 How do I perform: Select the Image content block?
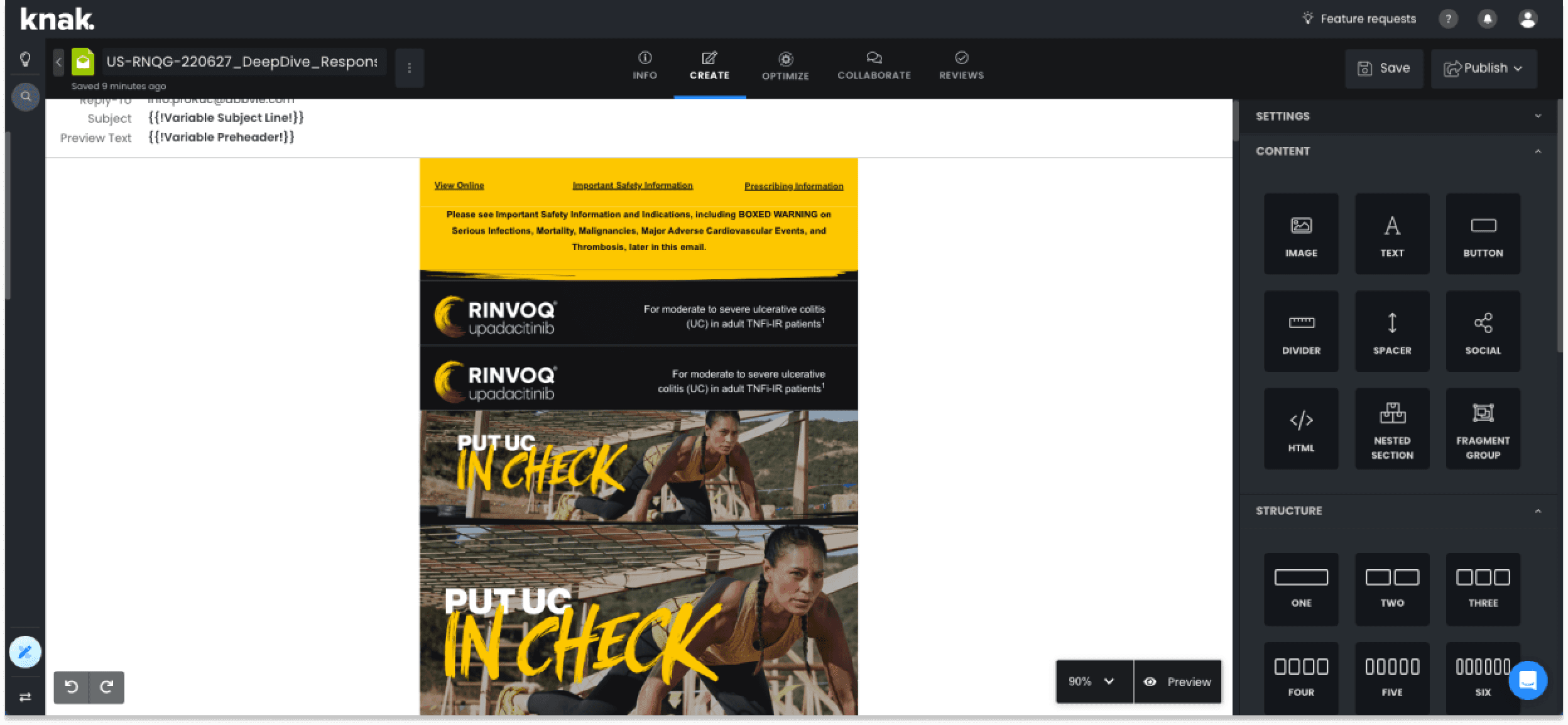[x=1300, y=234]
